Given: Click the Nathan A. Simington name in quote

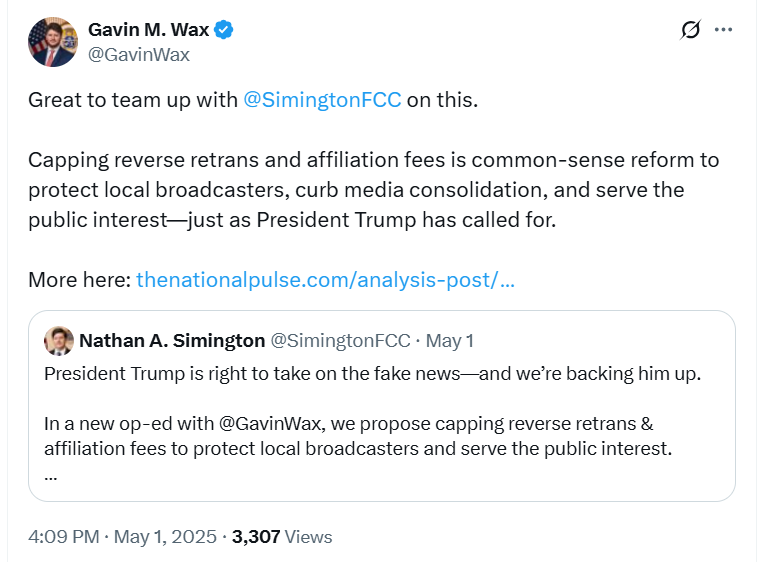Looking at the screenshot, I should (172, 341).
